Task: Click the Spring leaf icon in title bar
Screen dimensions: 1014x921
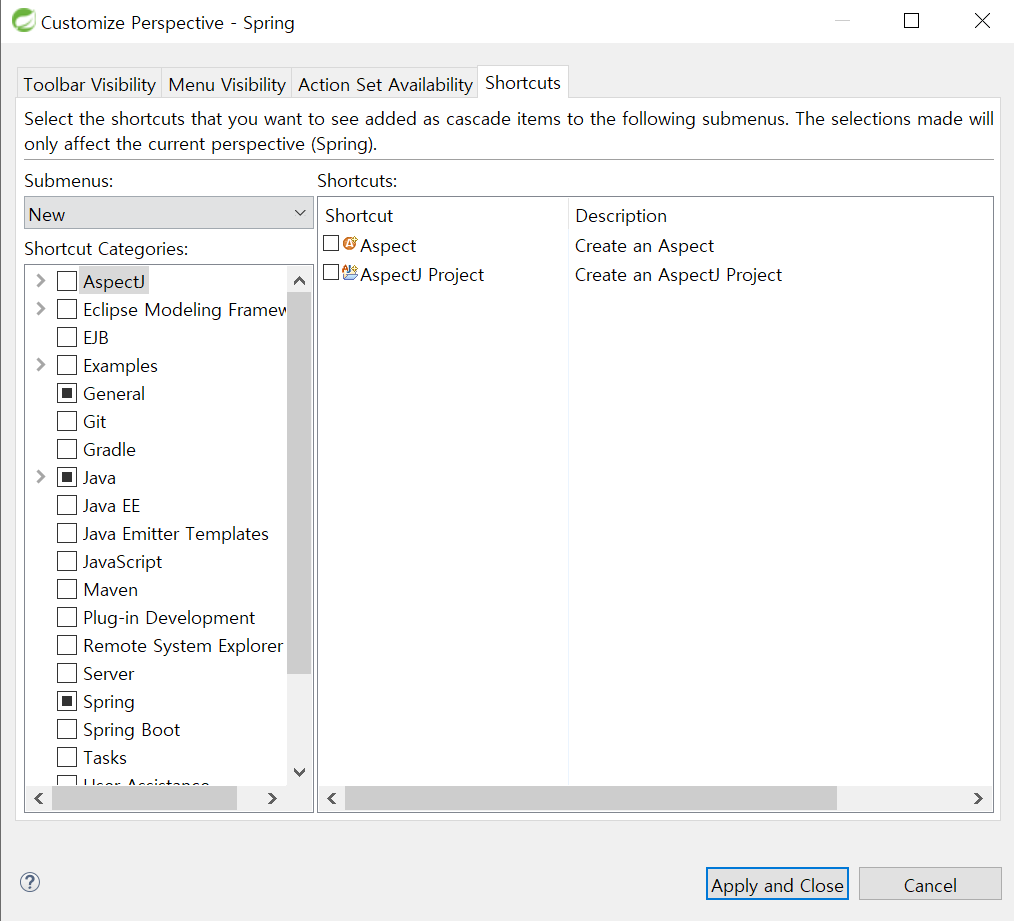Action: pos(24,20)
